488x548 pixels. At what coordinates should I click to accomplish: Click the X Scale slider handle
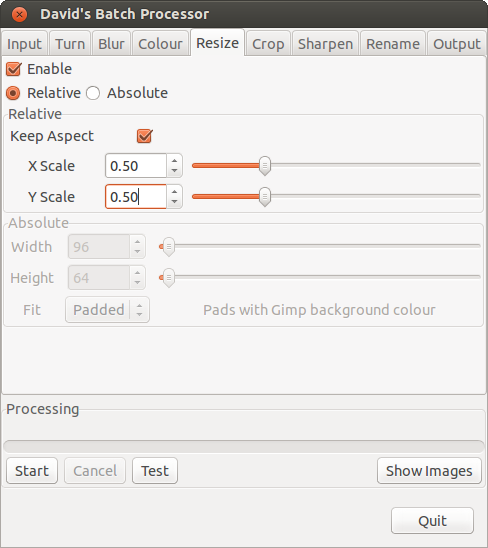pos(265,166)
